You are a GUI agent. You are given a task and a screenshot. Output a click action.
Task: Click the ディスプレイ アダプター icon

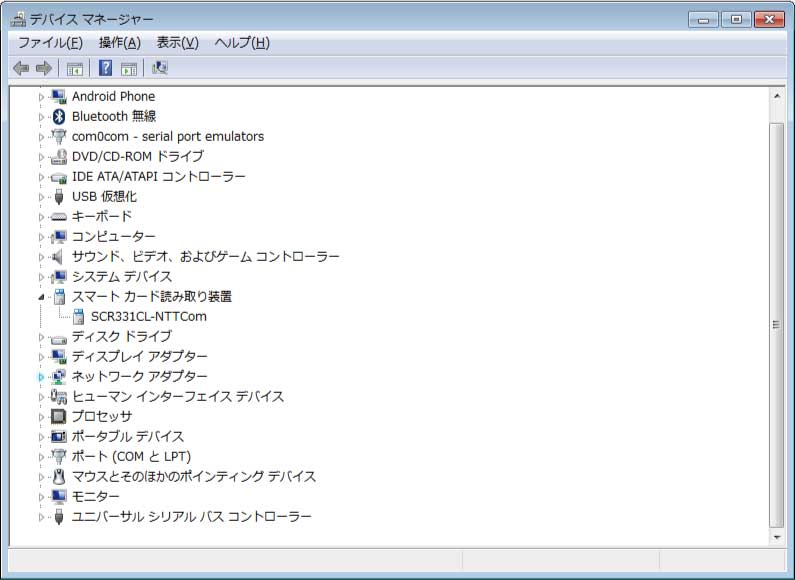[59, 356]
